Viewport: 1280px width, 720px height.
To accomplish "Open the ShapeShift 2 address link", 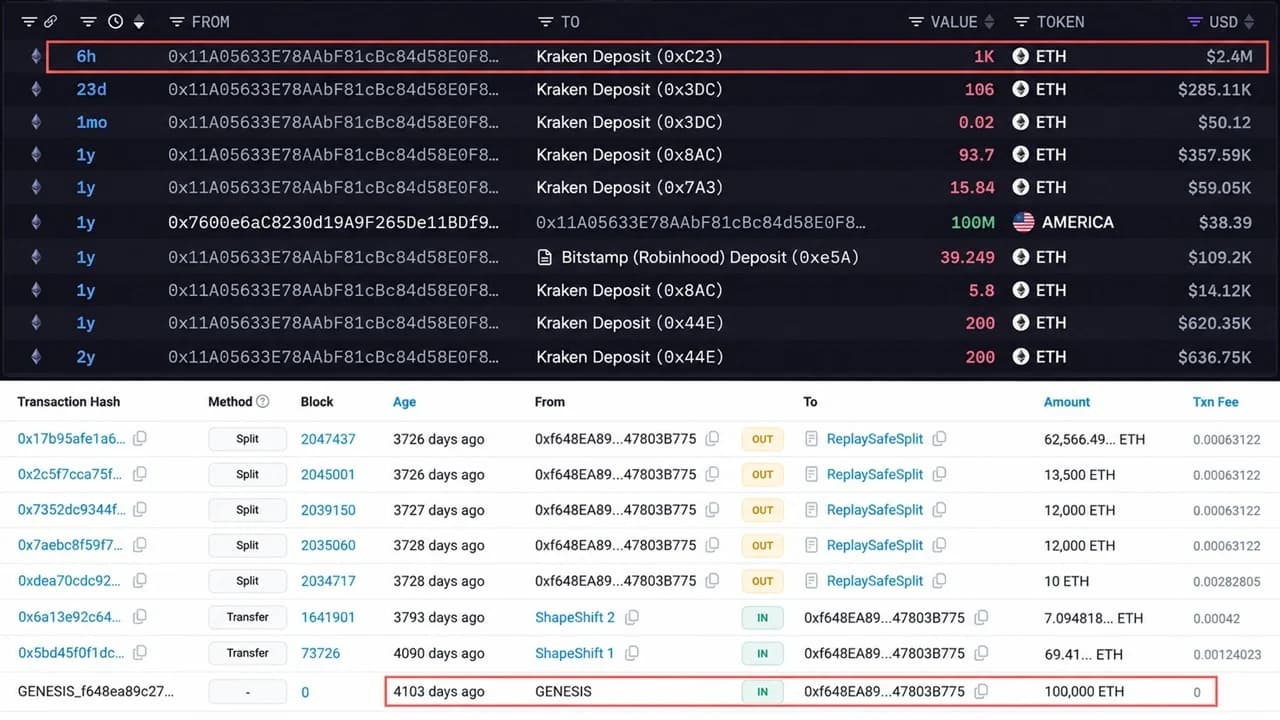I will 575,617.
